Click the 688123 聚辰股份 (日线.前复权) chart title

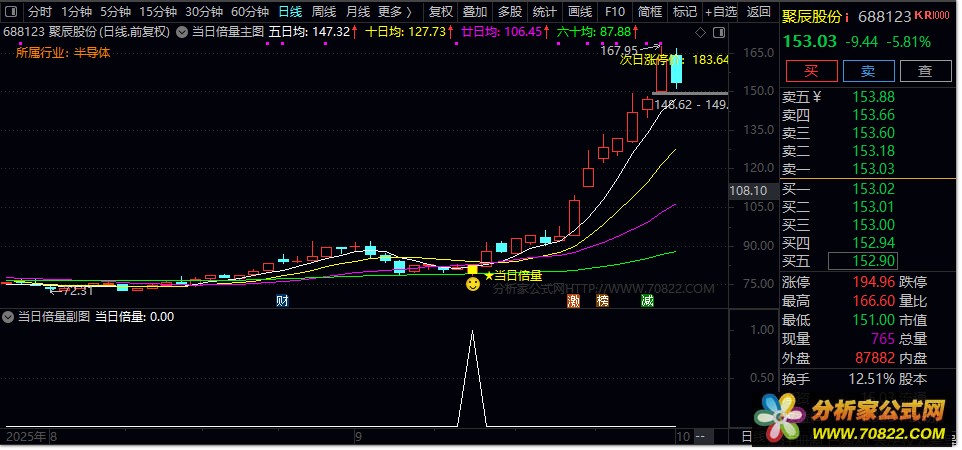[86, 32]
